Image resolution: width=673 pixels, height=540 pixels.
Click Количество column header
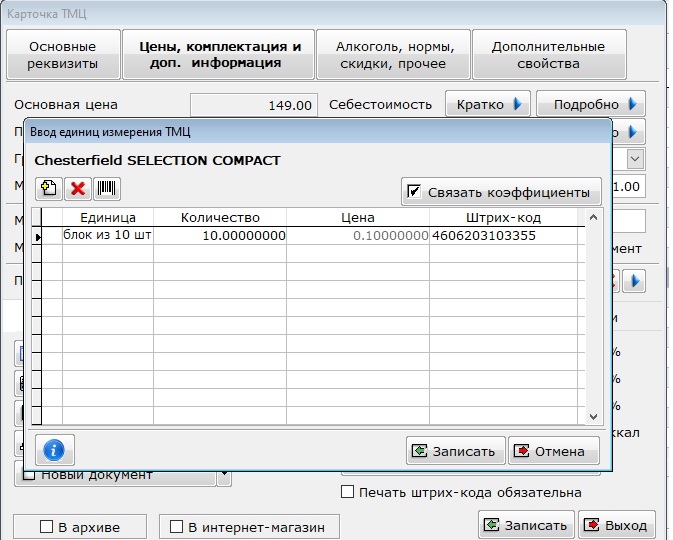pyautogui.click(x=220, y=217)
